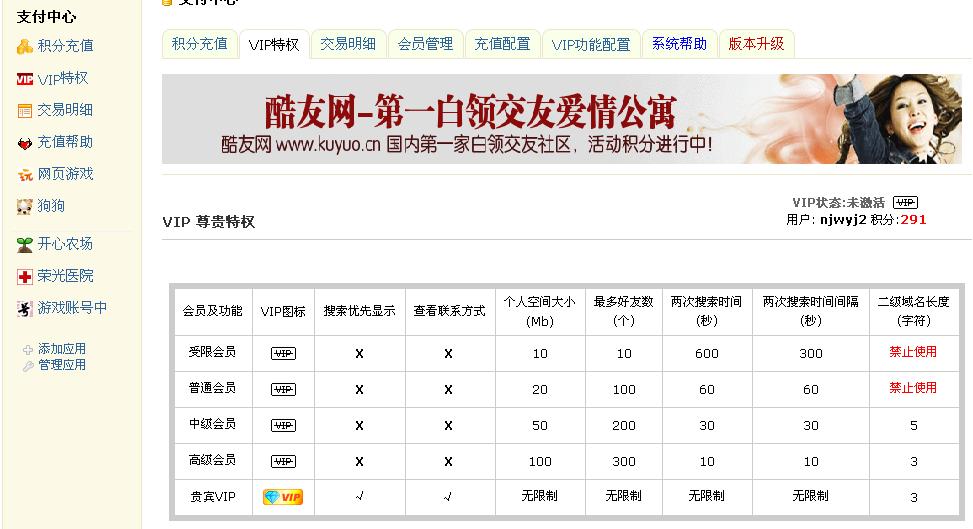973x529 pixels.
Task: Select the 版本升级 tab
Action: tap(756, 44)
